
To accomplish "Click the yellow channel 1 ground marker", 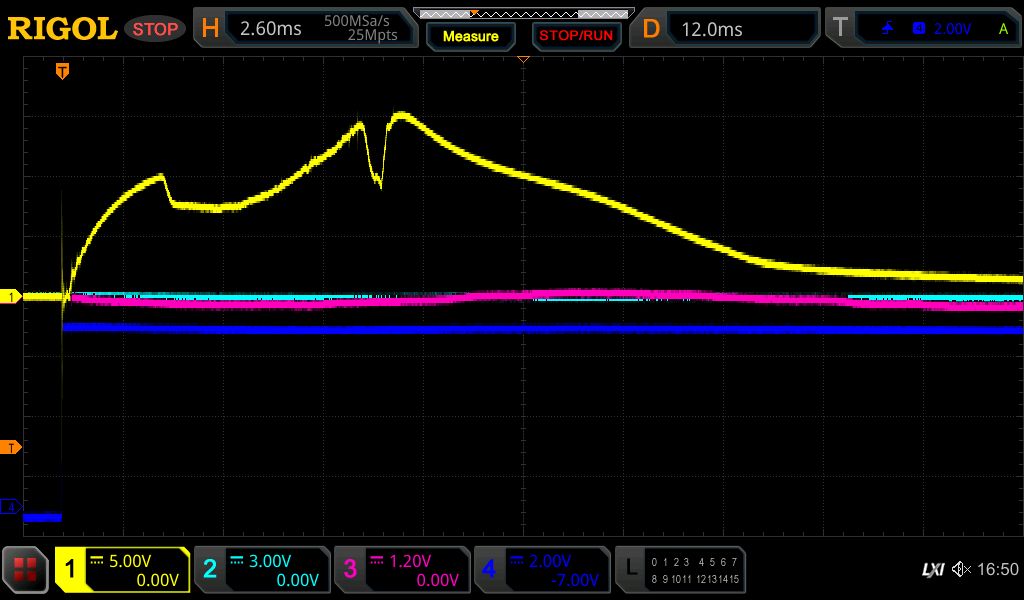I will tap(12, 297).
